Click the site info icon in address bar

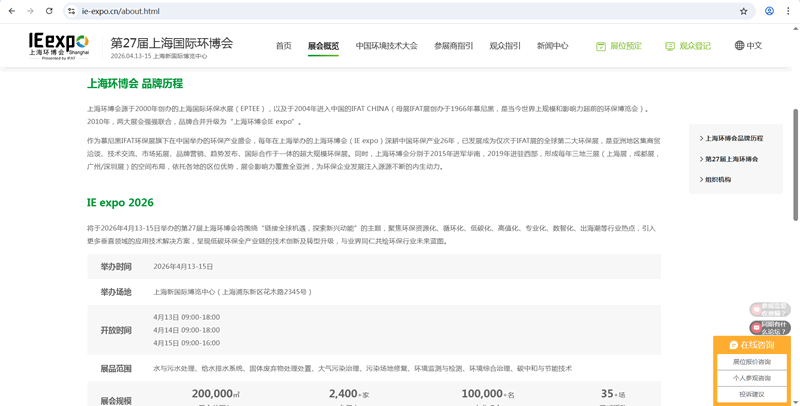click(x=72, y=11)
